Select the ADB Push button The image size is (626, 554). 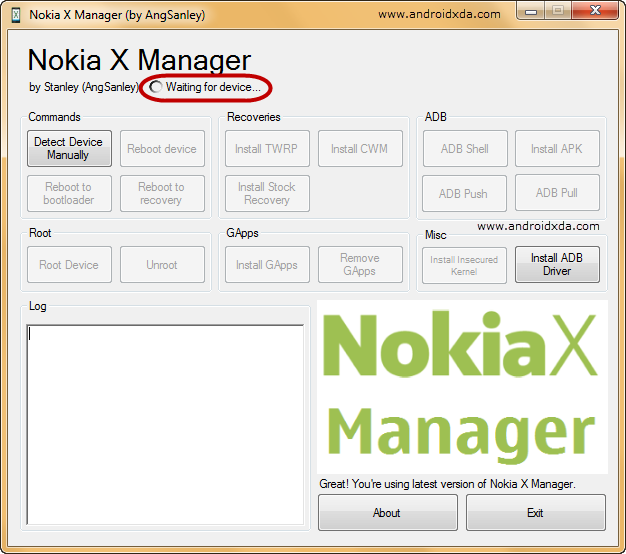point(464,194)
